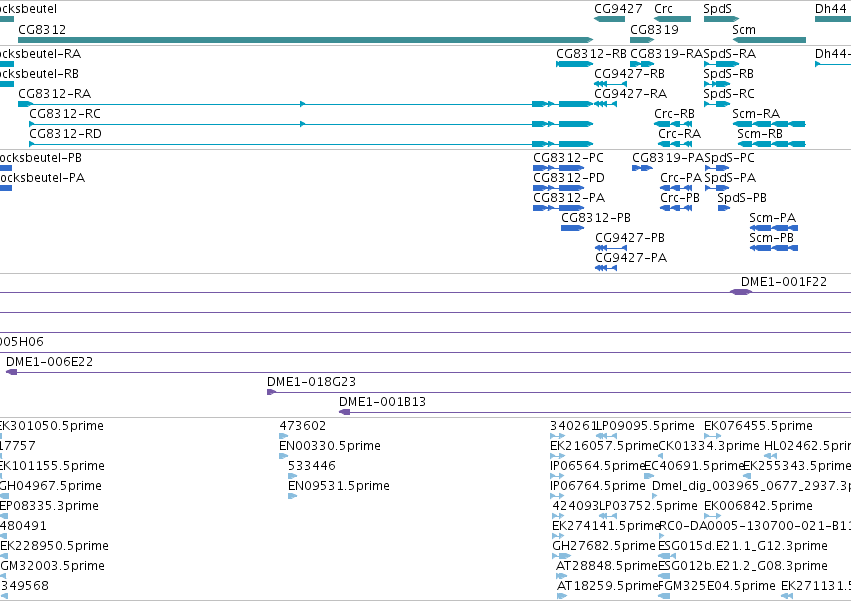Select EST 533446 label
The image size is (851, 601).
click(x=312, y=466)
